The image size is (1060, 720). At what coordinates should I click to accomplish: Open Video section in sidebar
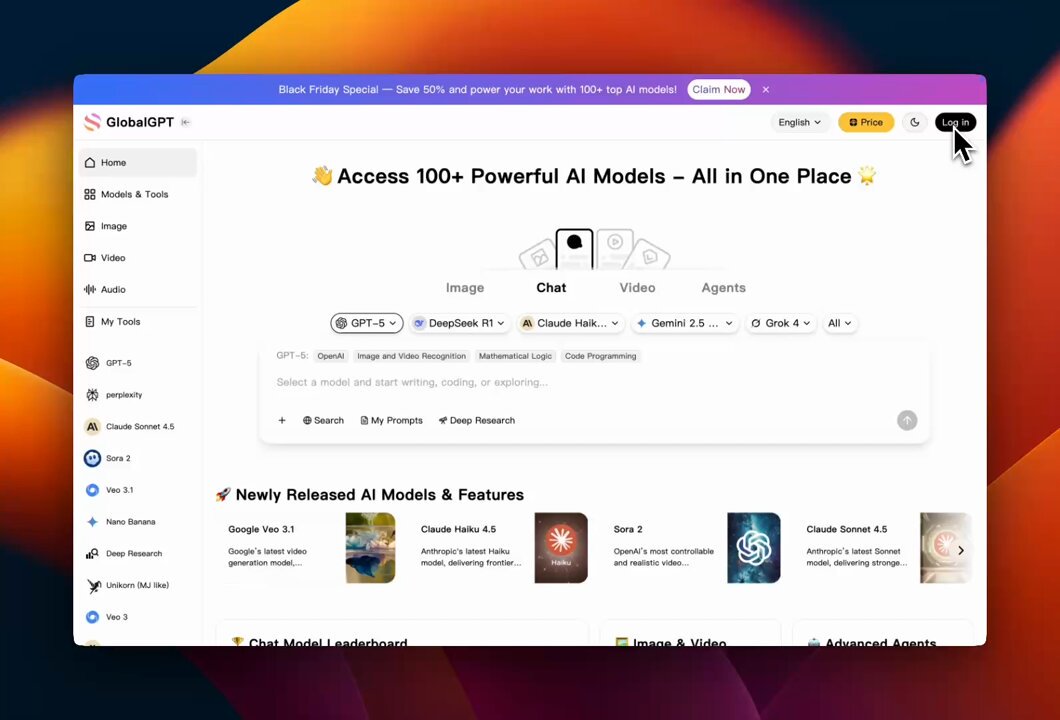[x=138, y=258]
